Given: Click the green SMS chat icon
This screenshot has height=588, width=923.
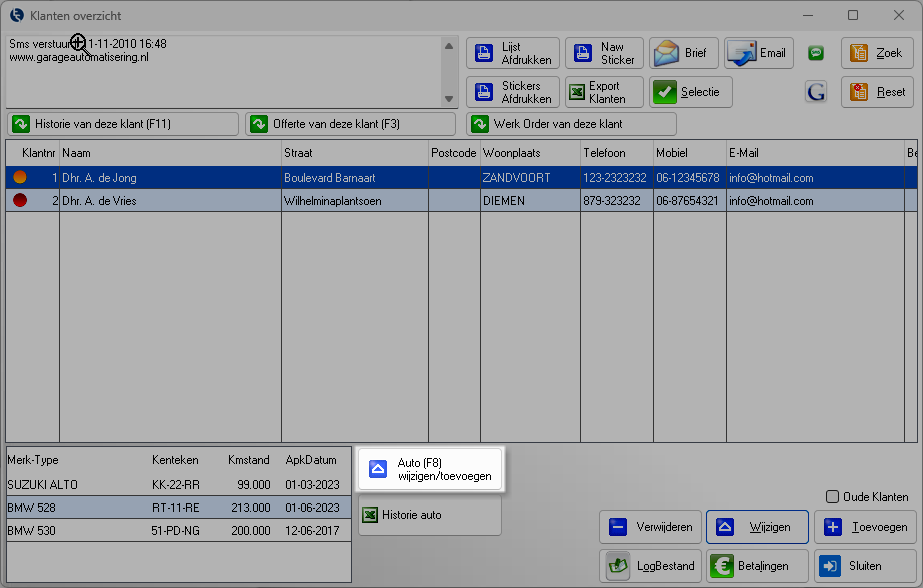Looking at the screenshot, I should 816,53.
